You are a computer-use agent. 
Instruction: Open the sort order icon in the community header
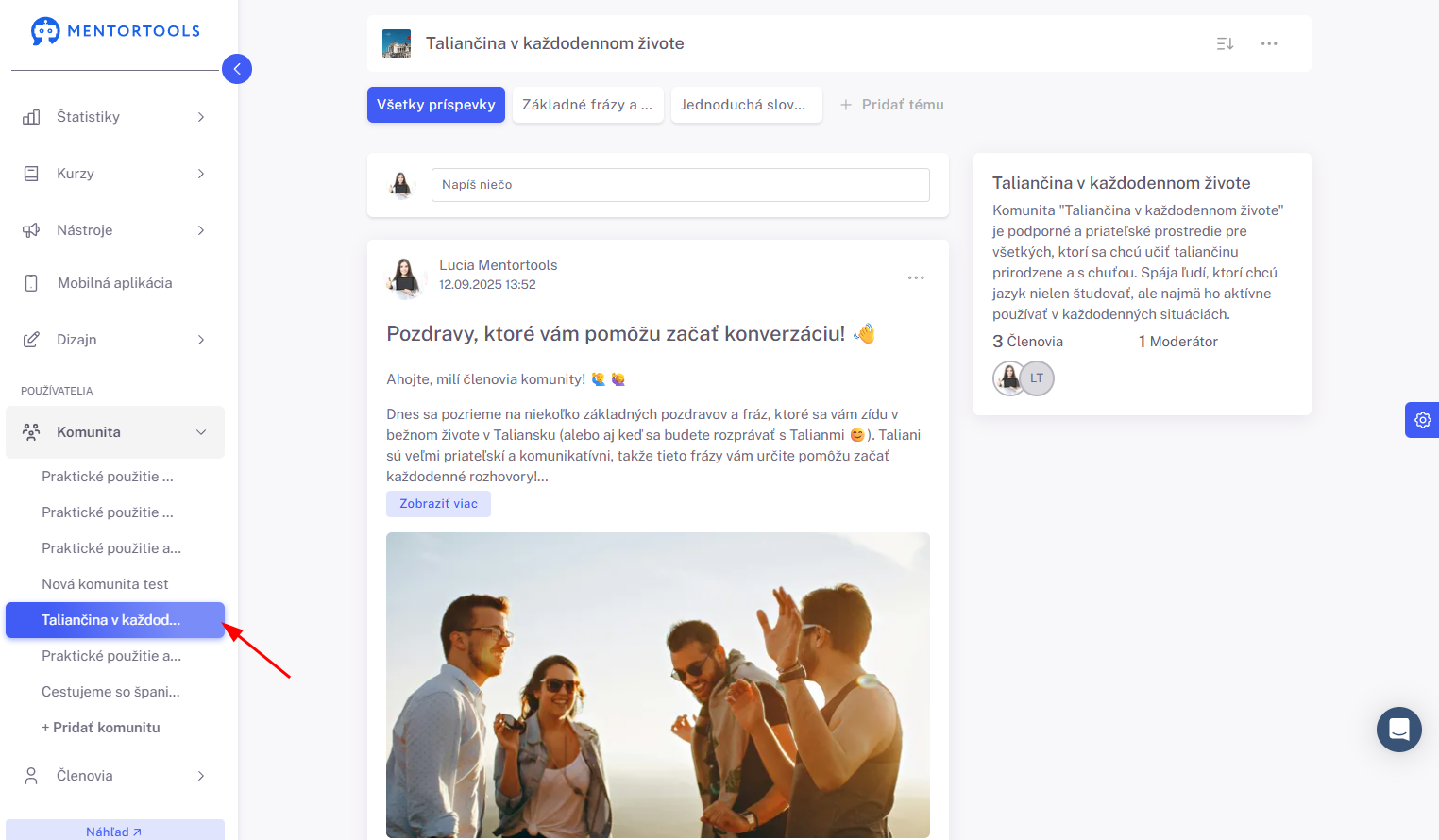(1225, 43)
